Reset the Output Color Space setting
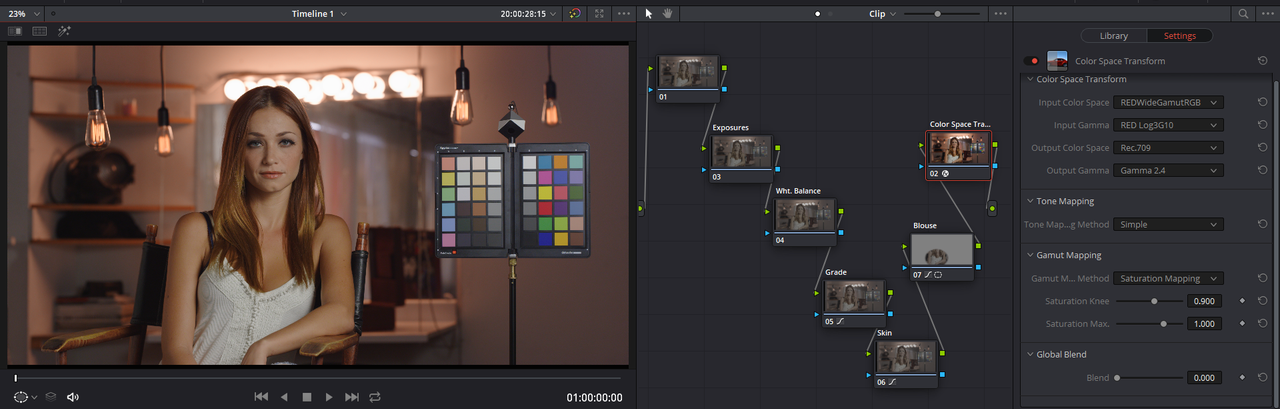Image resolution: width=1280 pixels, height=409 pixels. click(x=1263, y=148)
